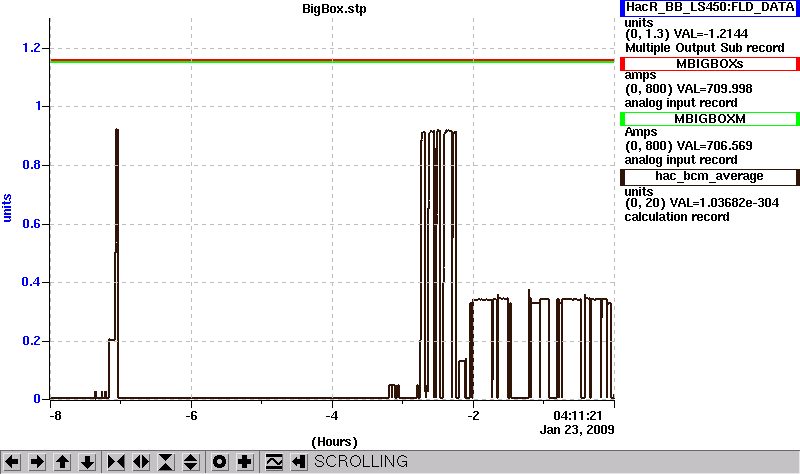Image resolution: width=800 pixels, height=474 pixels.
Task: Zoom in horizontally with inward triangles icon
Action: point(116,462)
